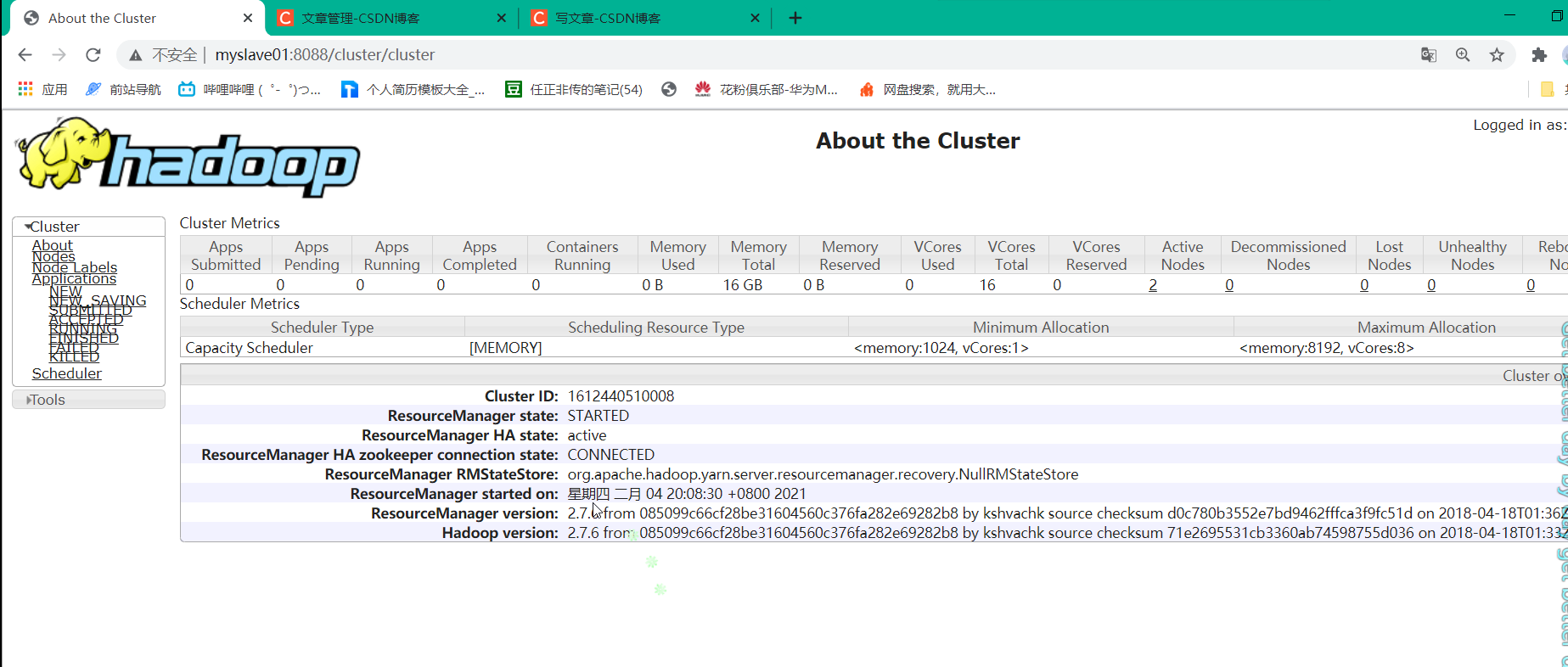Open the extensions puzzle icon
Image resolution: width=1568 pixels, height=667 pixels.
(x=1539, y=55)
